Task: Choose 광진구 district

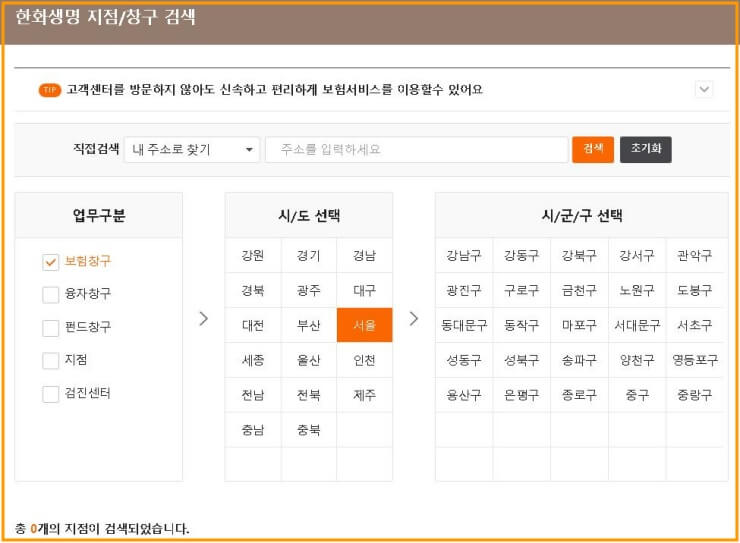Action: coord(464,290)
